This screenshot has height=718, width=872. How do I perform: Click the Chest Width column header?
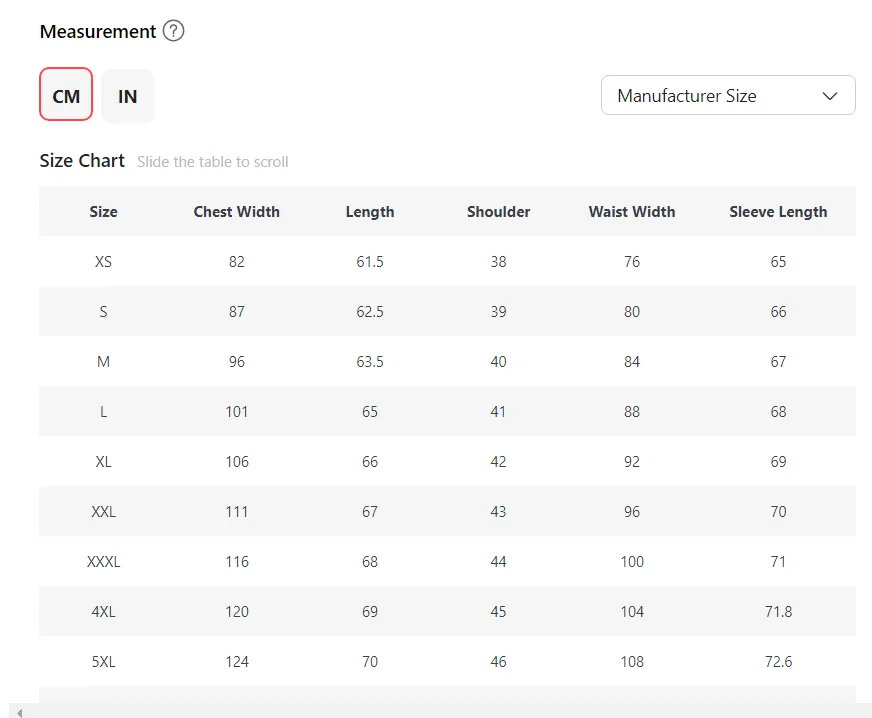coord(236,212)
